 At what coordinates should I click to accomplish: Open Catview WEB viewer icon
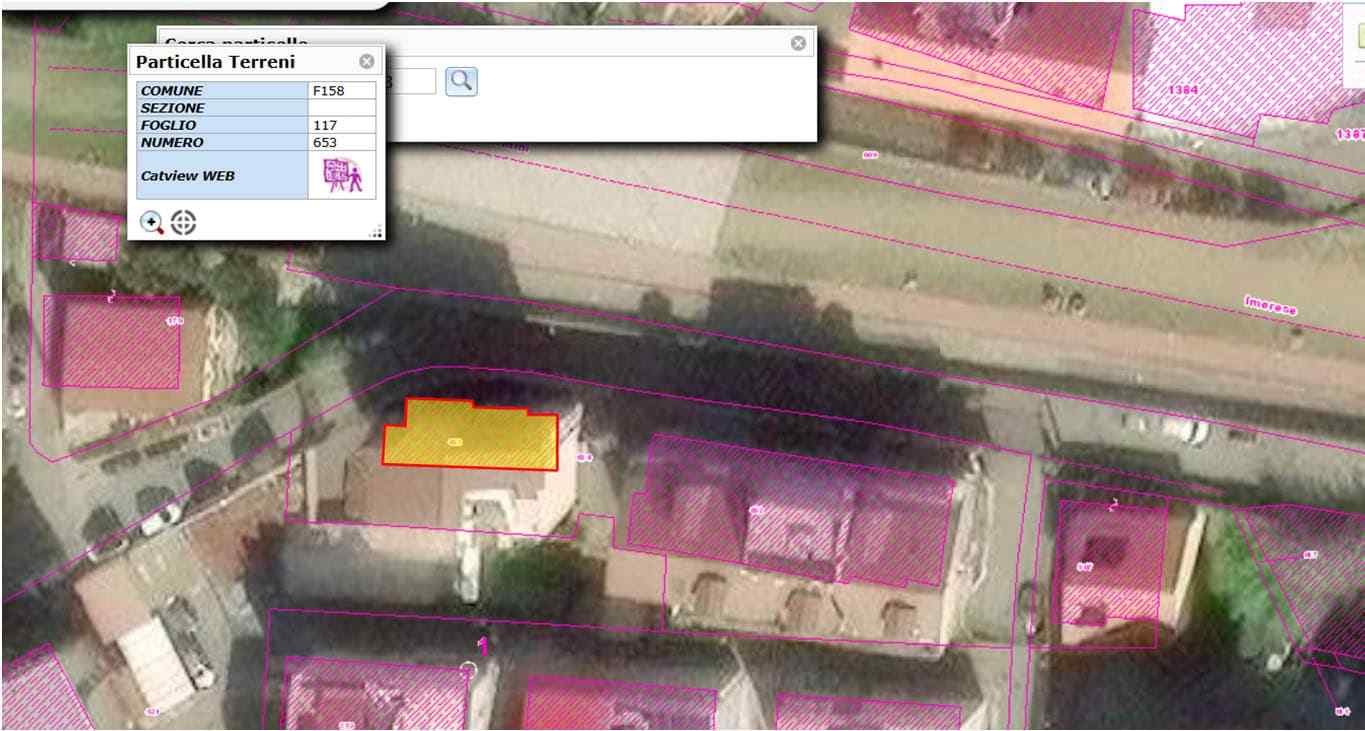point(342,176)
